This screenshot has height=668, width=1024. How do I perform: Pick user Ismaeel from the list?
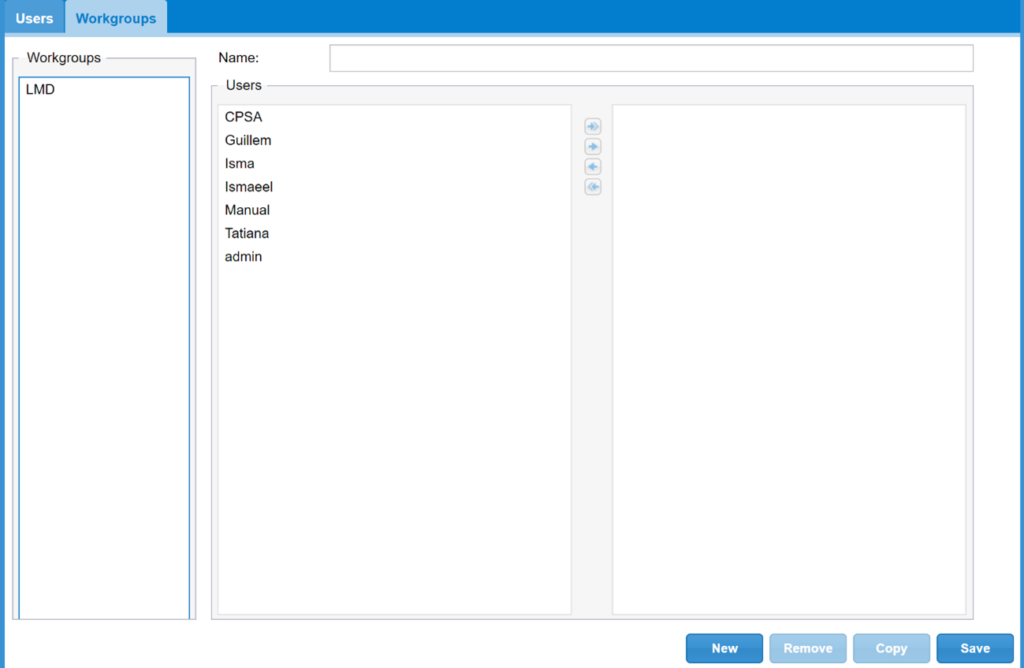click(x=394, y=187)
